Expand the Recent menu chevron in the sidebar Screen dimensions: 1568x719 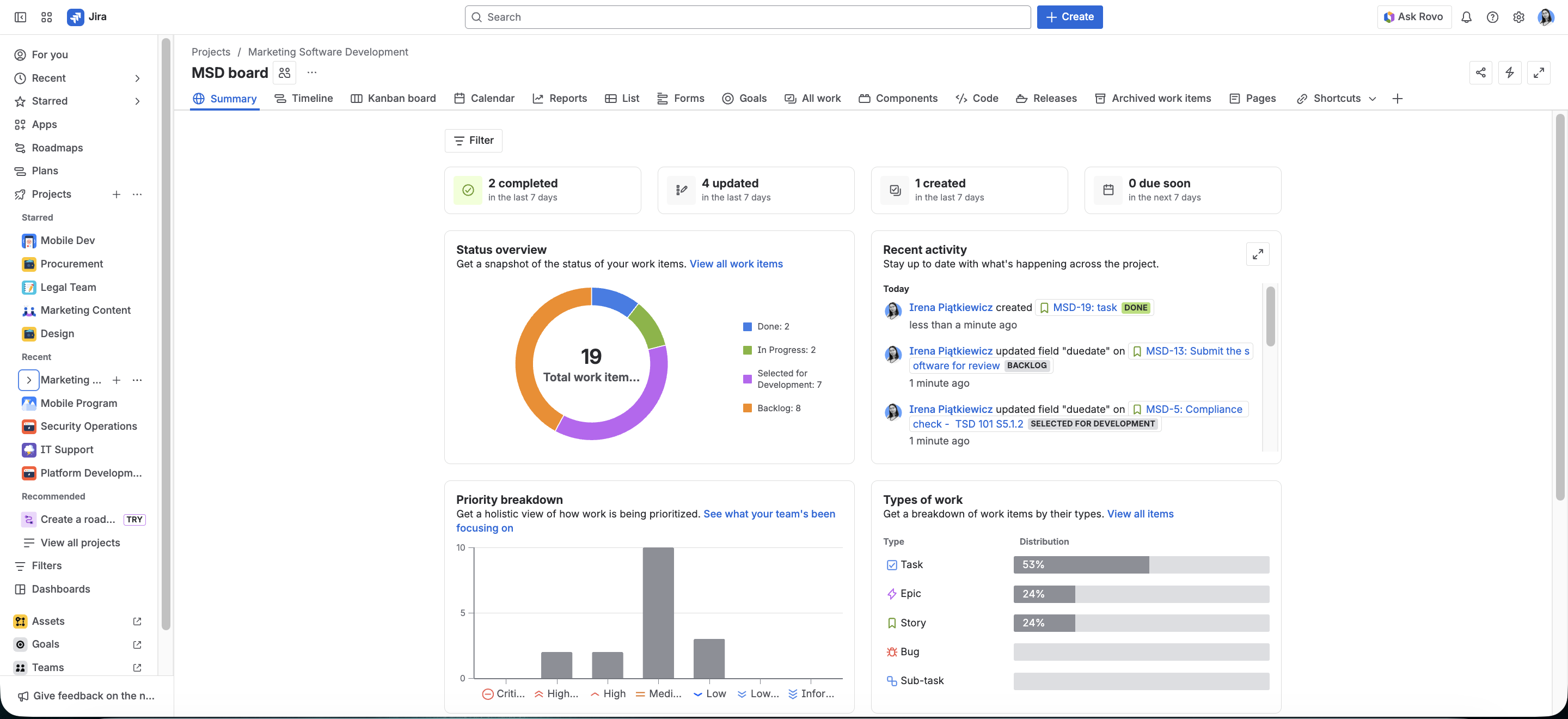click(x=137, y=78)
